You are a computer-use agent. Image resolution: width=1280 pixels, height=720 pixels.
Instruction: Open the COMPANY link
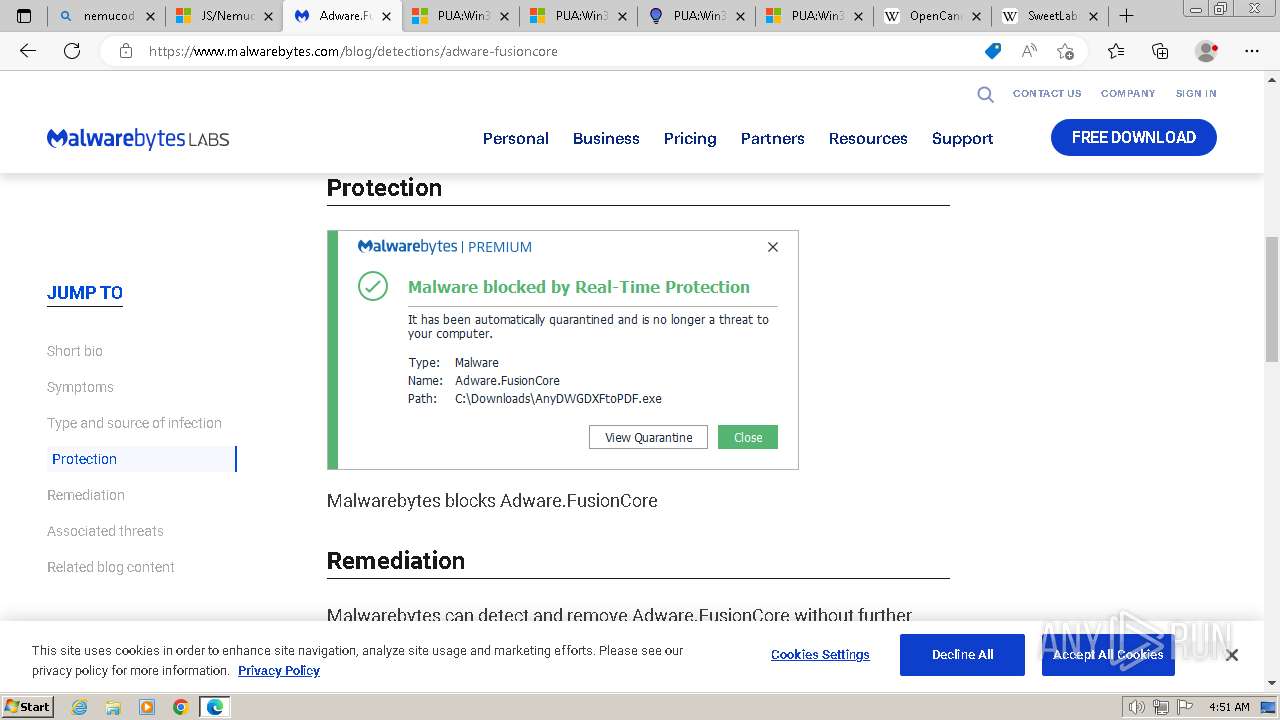[1128, 94]
